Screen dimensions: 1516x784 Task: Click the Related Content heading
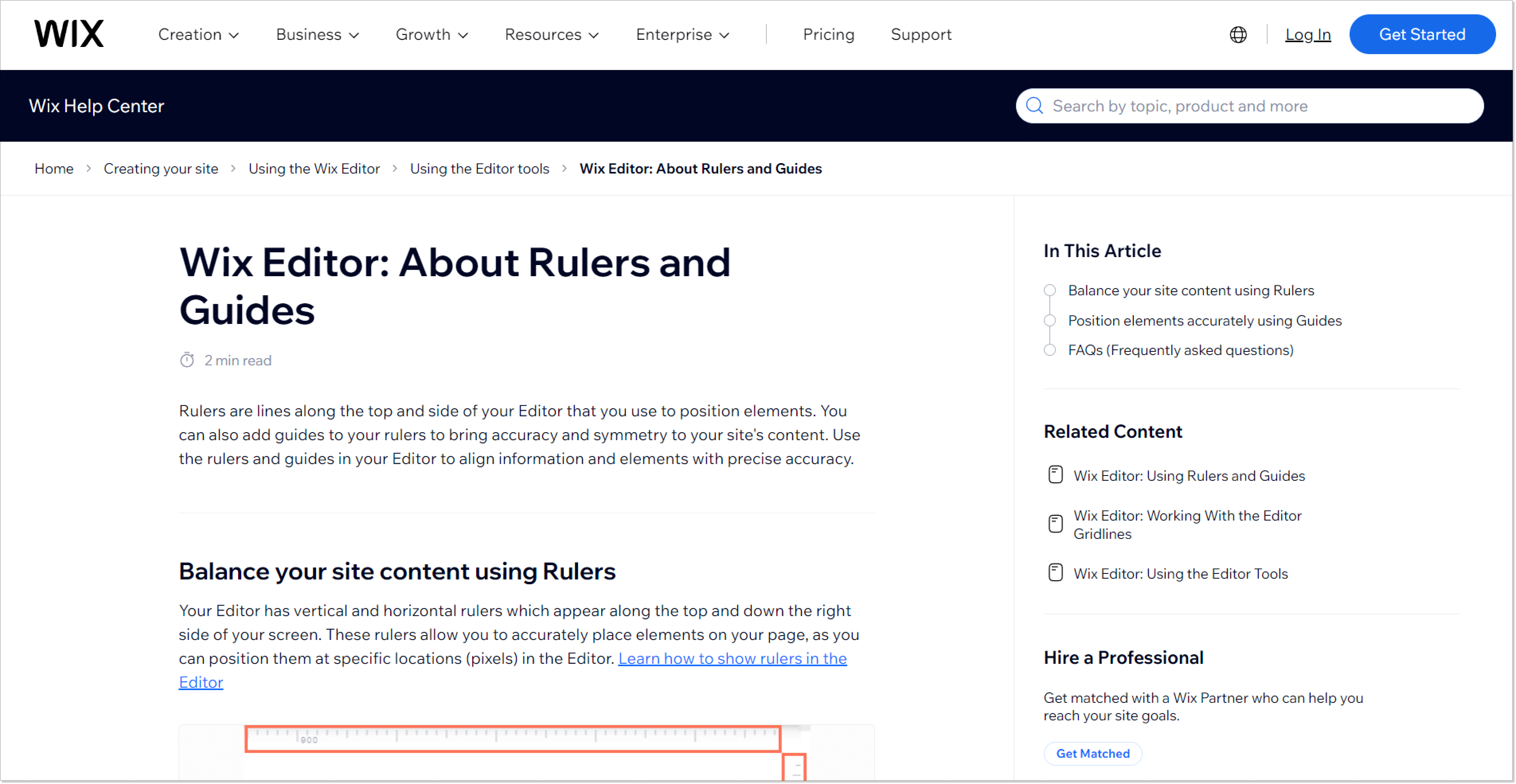click(x=1113, y=431)
